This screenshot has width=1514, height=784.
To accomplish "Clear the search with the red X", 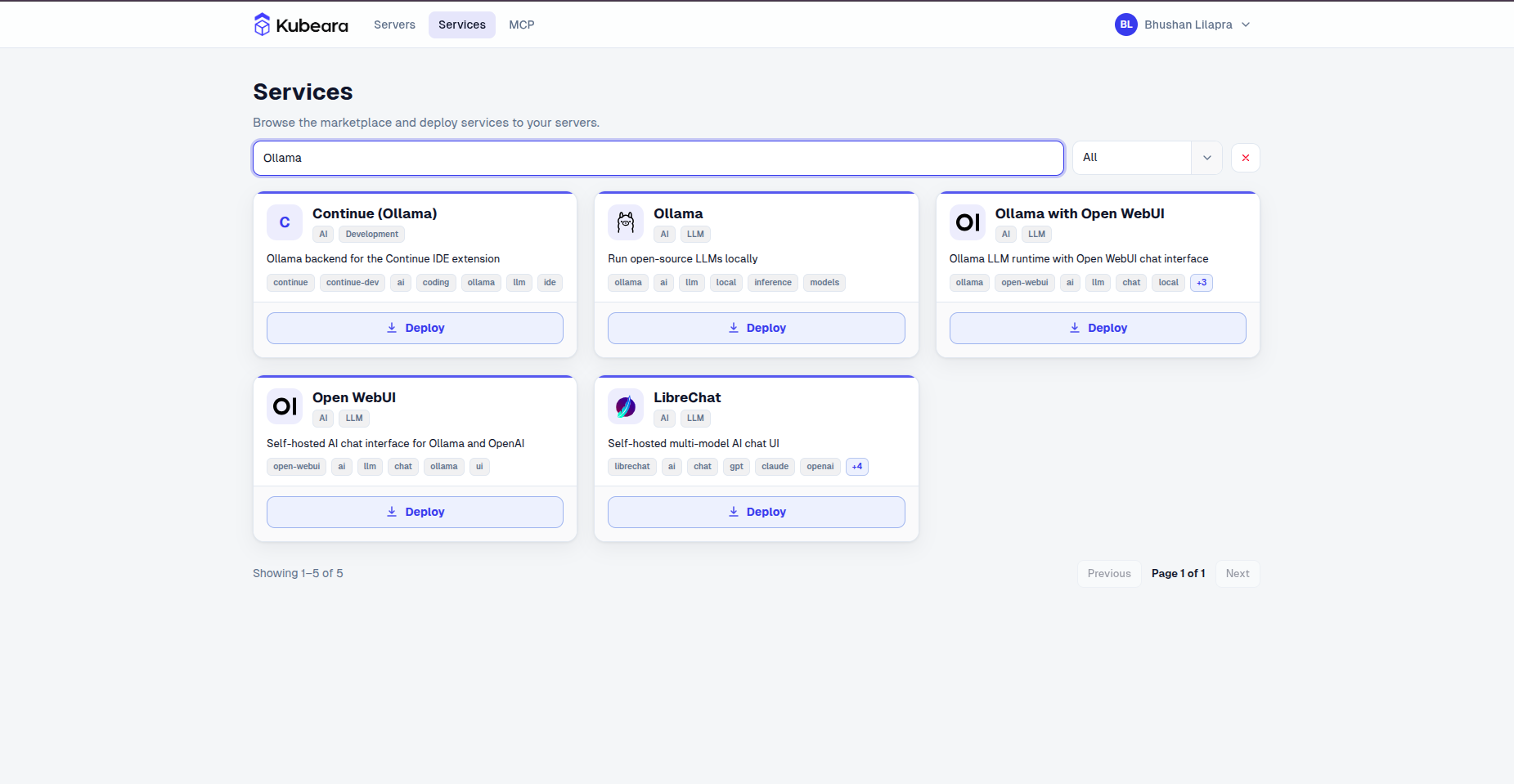I will 1246,158.
